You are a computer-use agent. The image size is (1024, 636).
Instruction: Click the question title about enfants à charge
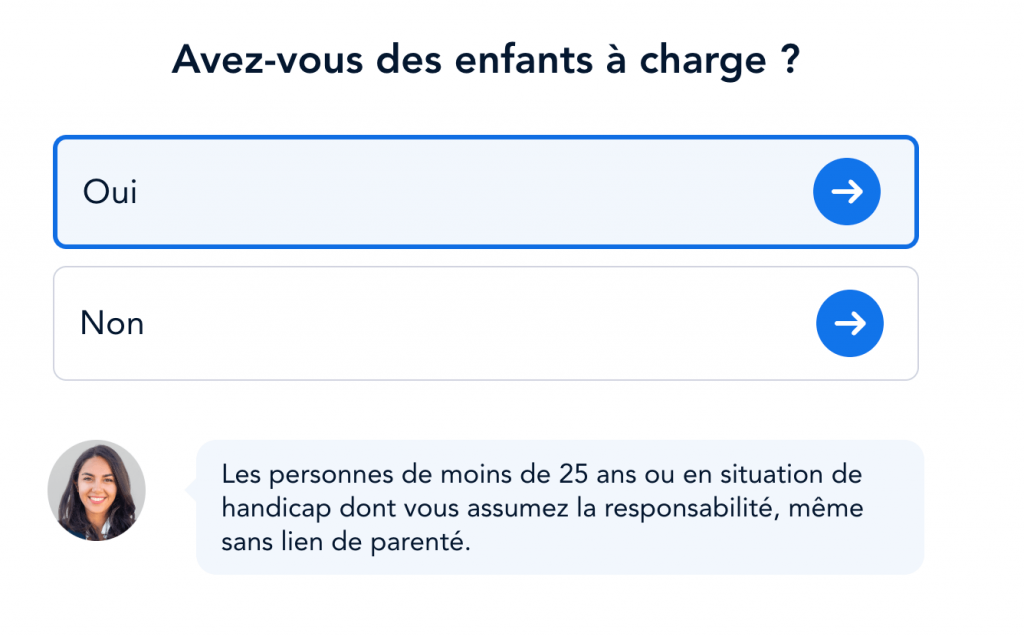tap(487, 59)
